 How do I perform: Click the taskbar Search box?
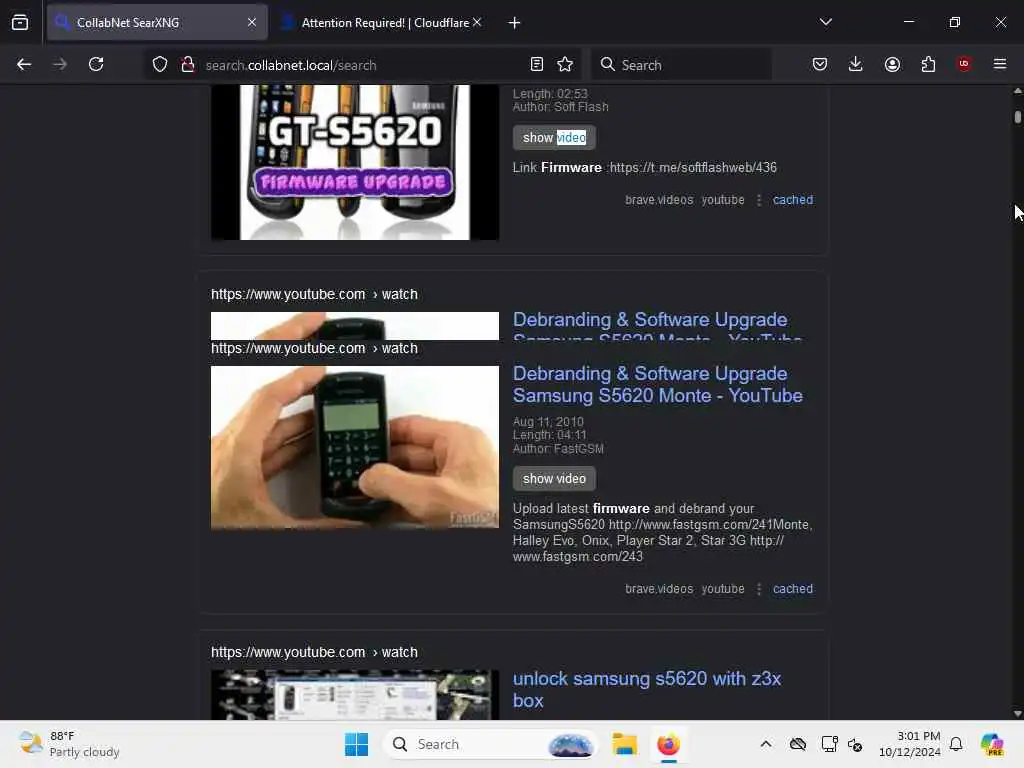click(491, 744)
